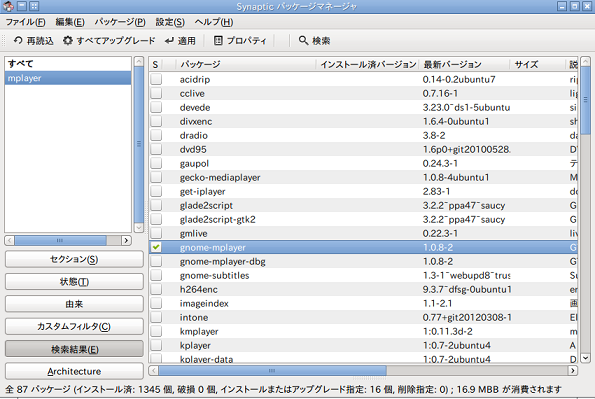The width and height of the screenshot is (595, 399).
Task: Select the kplayer package row
Action: coord(363,345)
